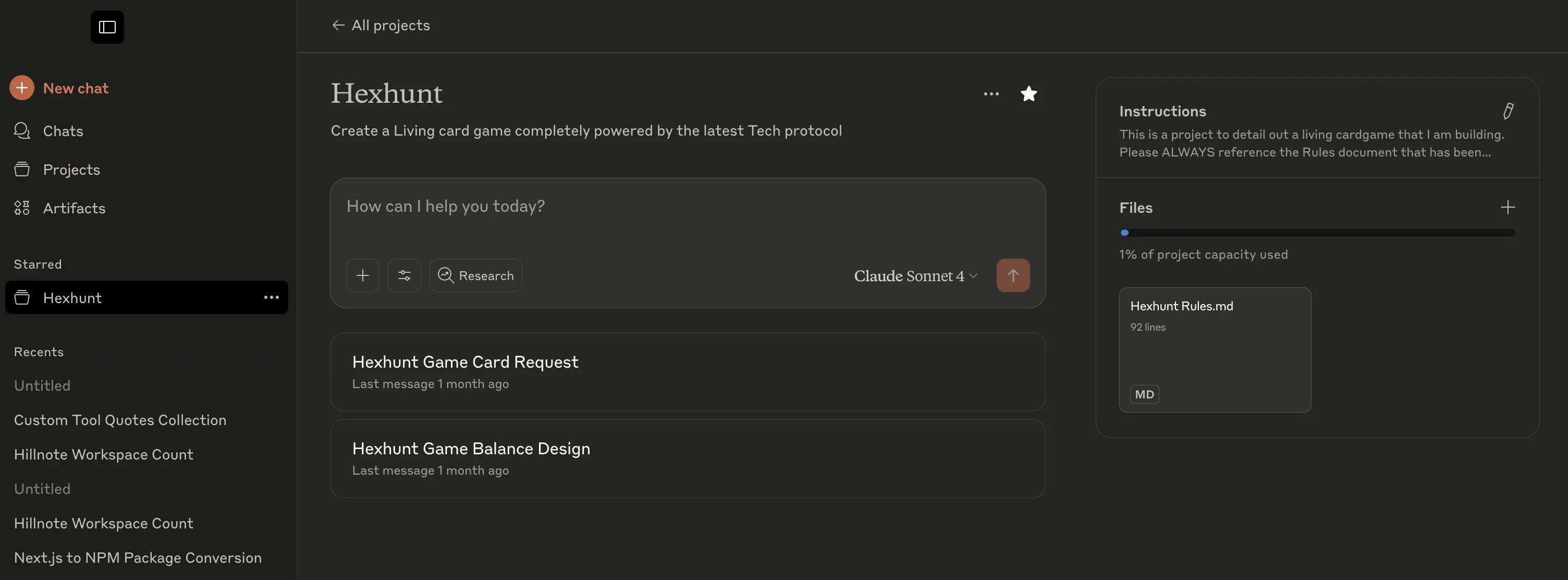Click the orange New chat plus icon

coord(22,88)
